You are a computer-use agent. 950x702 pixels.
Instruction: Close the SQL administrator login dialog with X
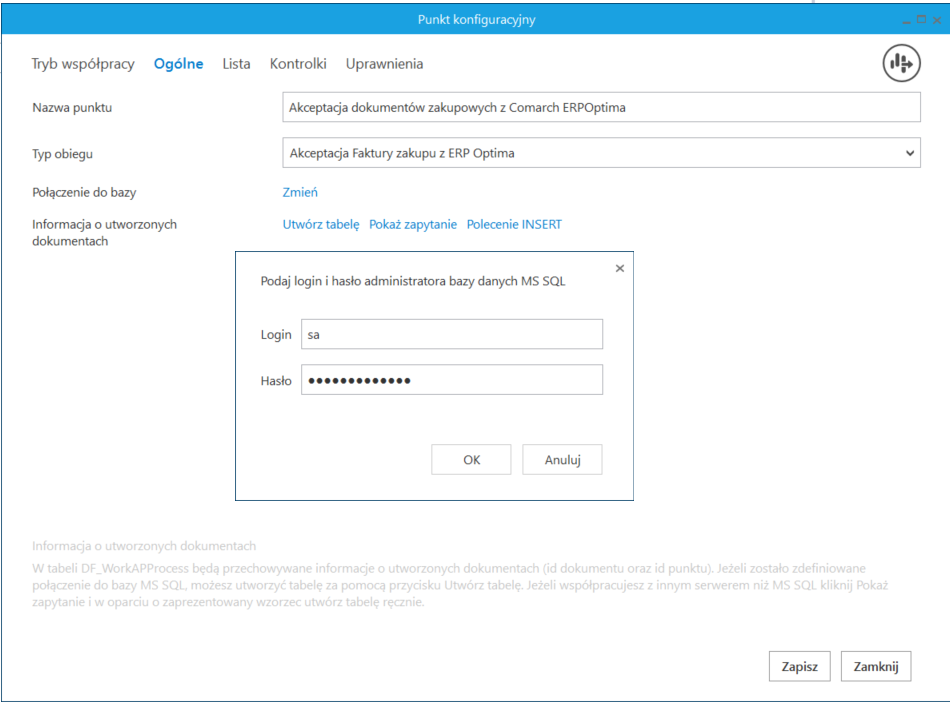[x=619, y=268]
